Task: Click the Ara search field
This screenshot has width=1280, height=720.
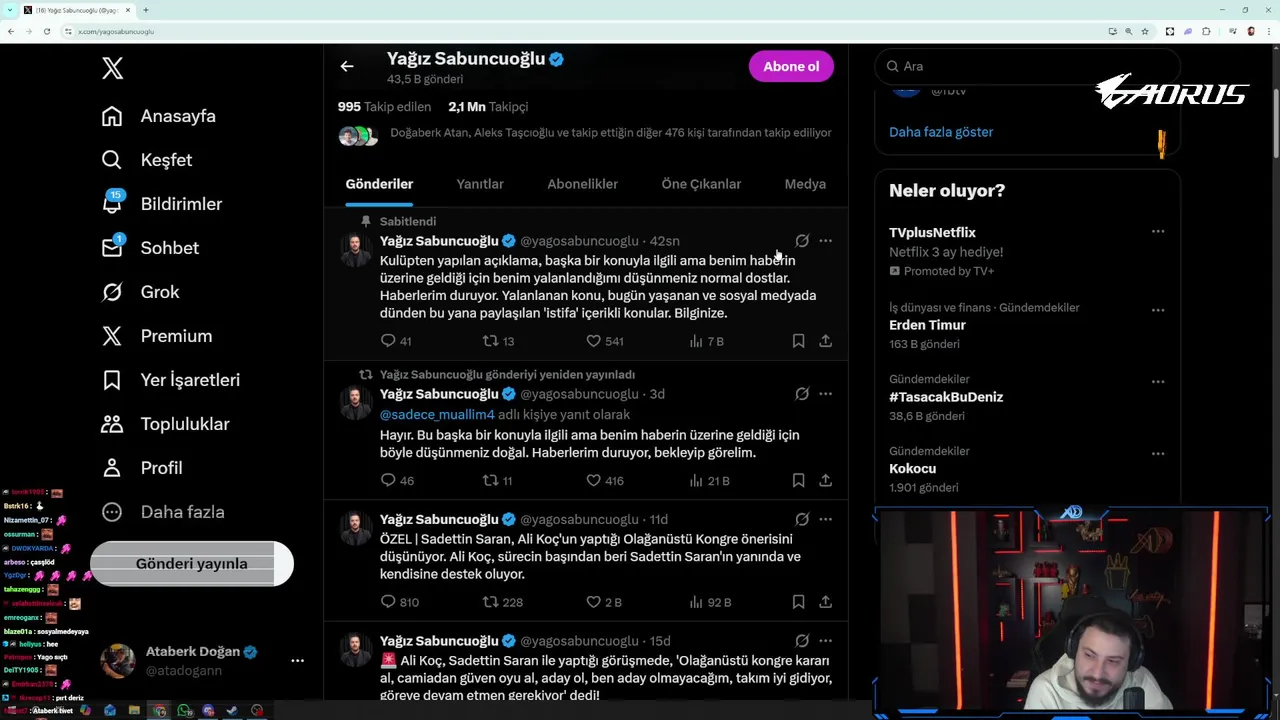Action: pyautogui.click(x=1027, y=66)
